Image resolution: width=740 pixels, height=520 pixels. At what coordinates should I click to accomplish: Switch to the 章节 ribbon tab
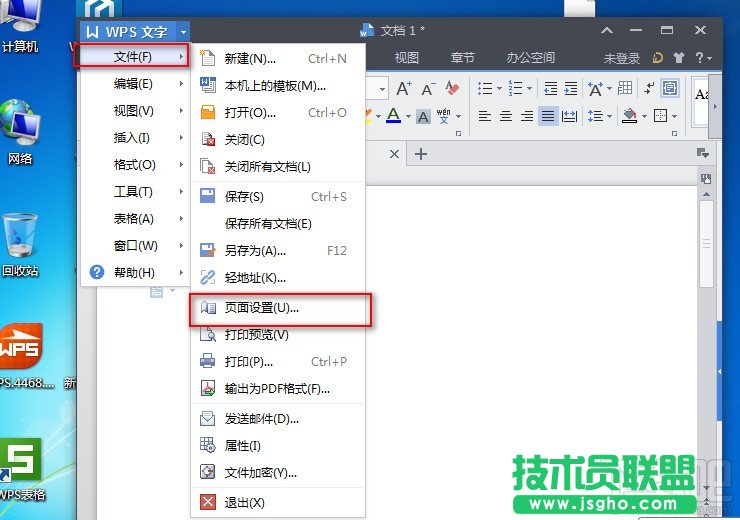click(462, 58)
